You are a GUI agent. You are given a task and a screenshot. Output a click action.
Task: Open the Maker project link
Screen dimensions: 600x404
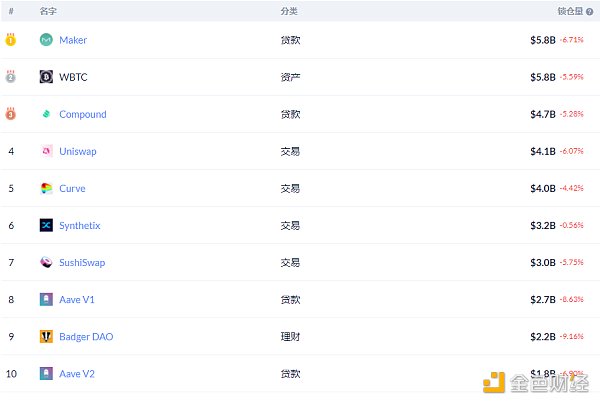click(x=73, y=40)
